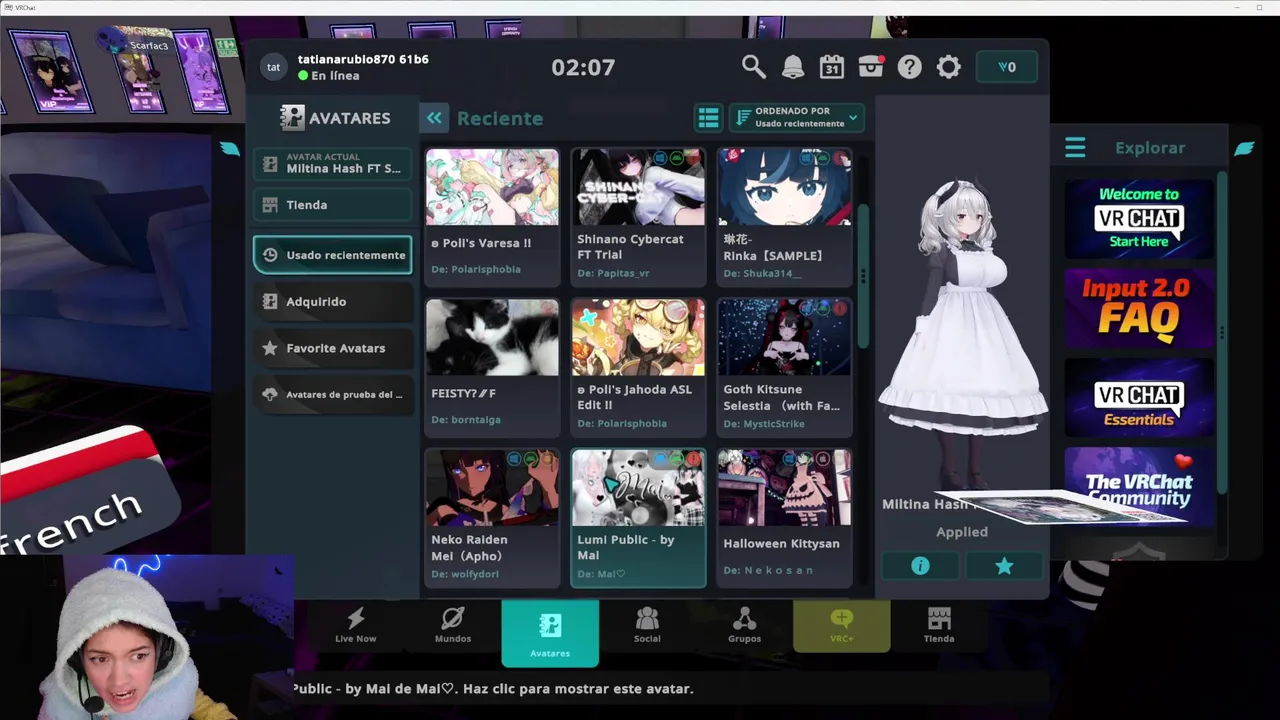Open the settings gear icon

(948, 67)
